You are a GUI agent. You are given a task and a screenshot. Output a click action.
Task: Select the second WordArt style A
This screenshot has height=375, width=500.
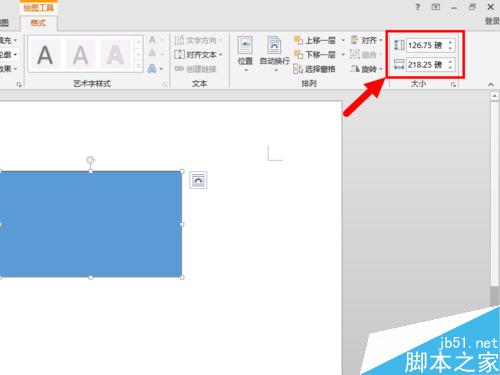coord(80,54)
